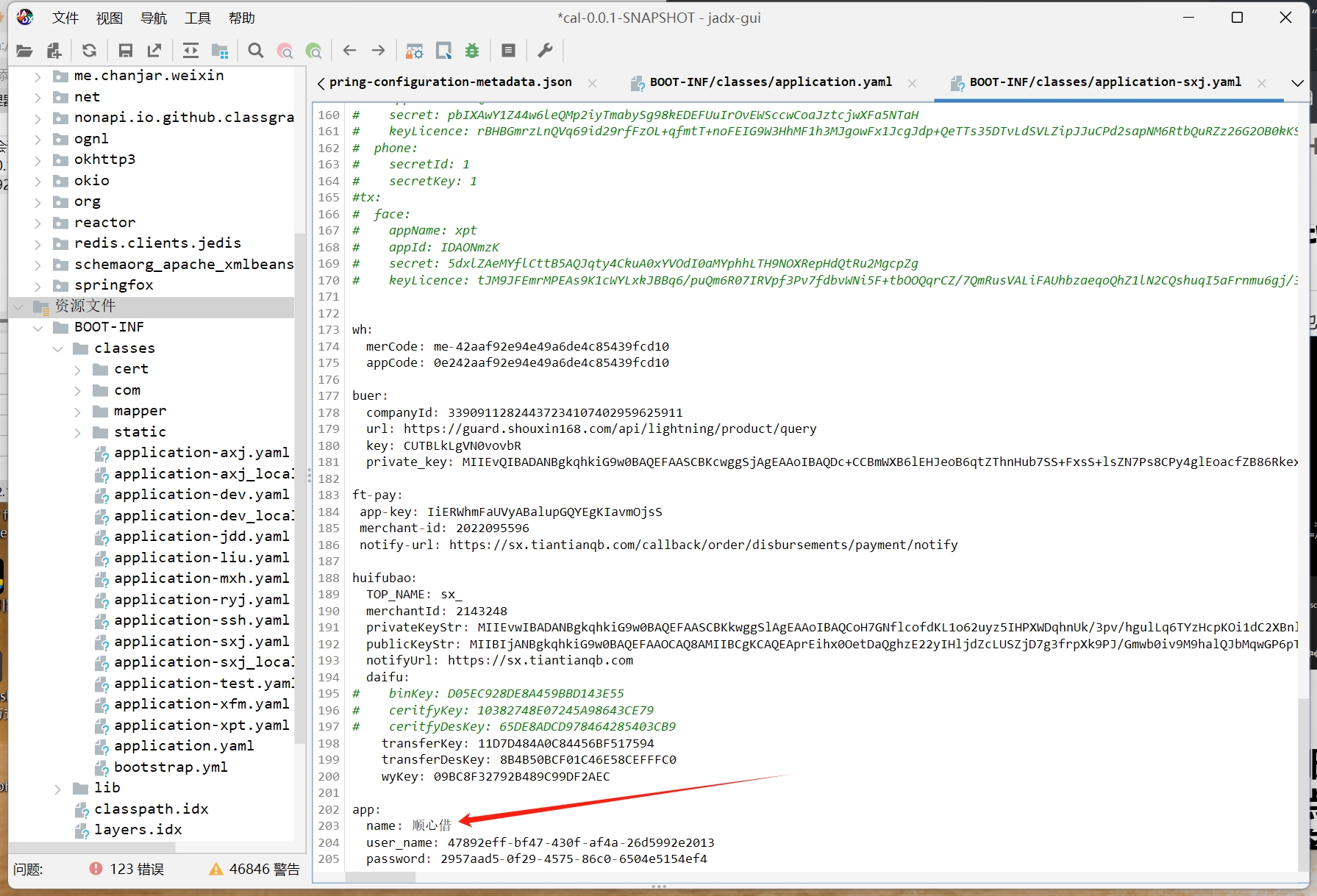Open the tab list dropdown arrow

pos(1298,83)
